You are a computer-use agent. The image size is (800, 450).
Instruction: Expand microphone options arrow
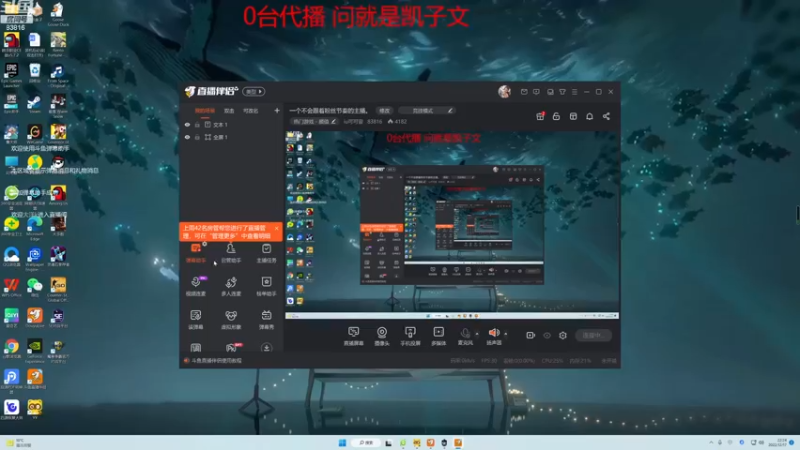coord(477,334)
